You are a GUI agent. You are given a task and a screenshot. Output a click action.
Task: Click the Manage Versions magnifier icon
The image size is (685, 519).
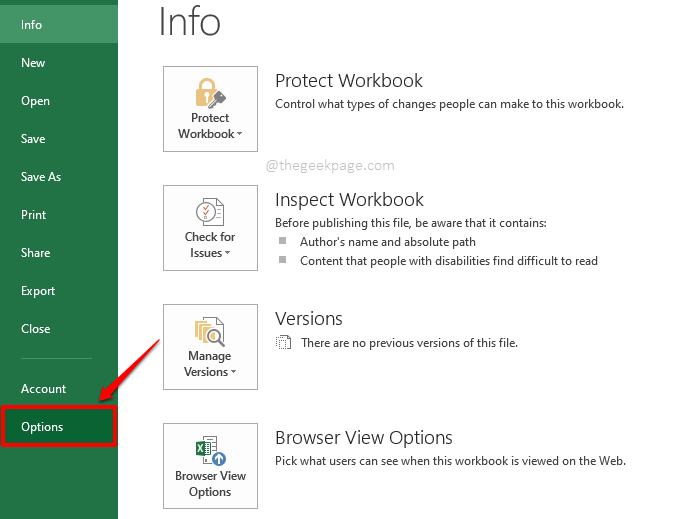tap(210, 331)
